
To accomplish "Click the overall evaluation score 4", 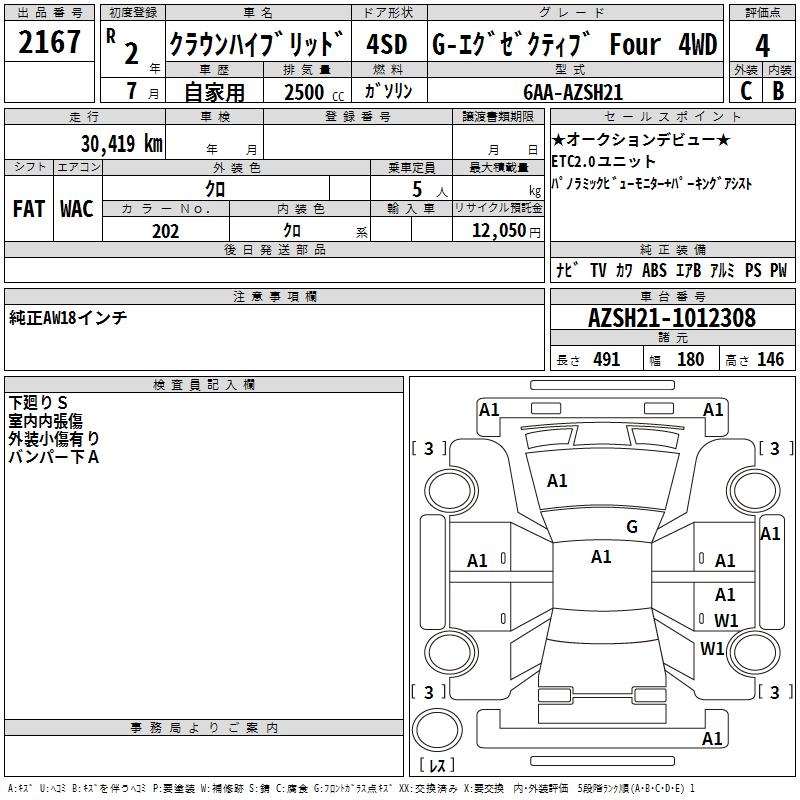I will point(762,46).
